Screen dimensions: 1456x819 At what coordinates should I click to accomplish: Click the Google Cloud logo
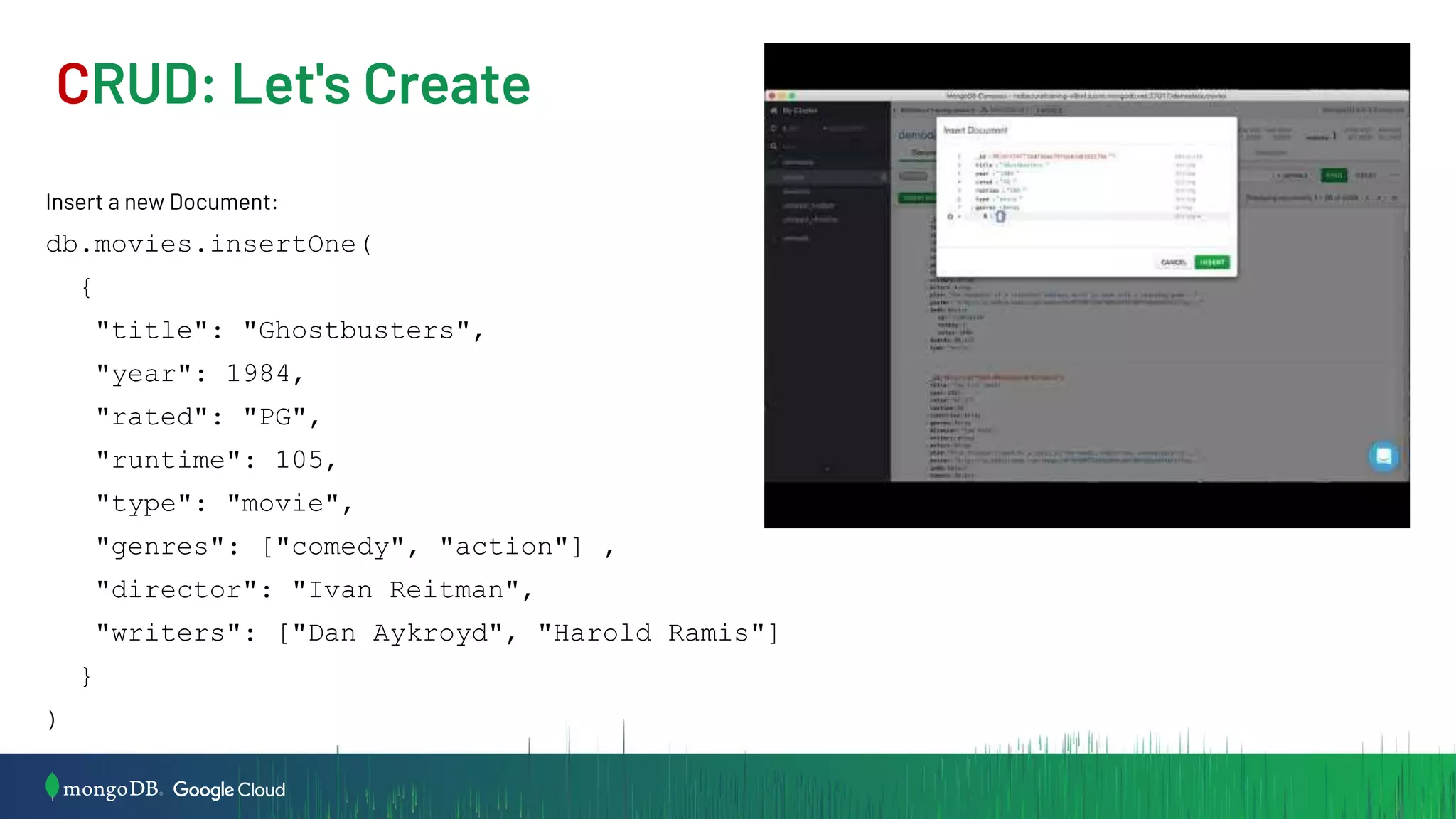229,790
